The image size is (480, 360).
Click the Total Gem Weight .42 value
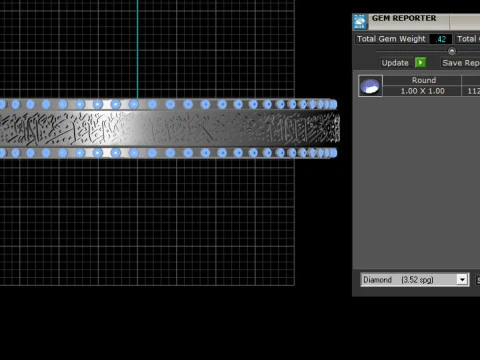pyautogui.click(x=441, y=39)
